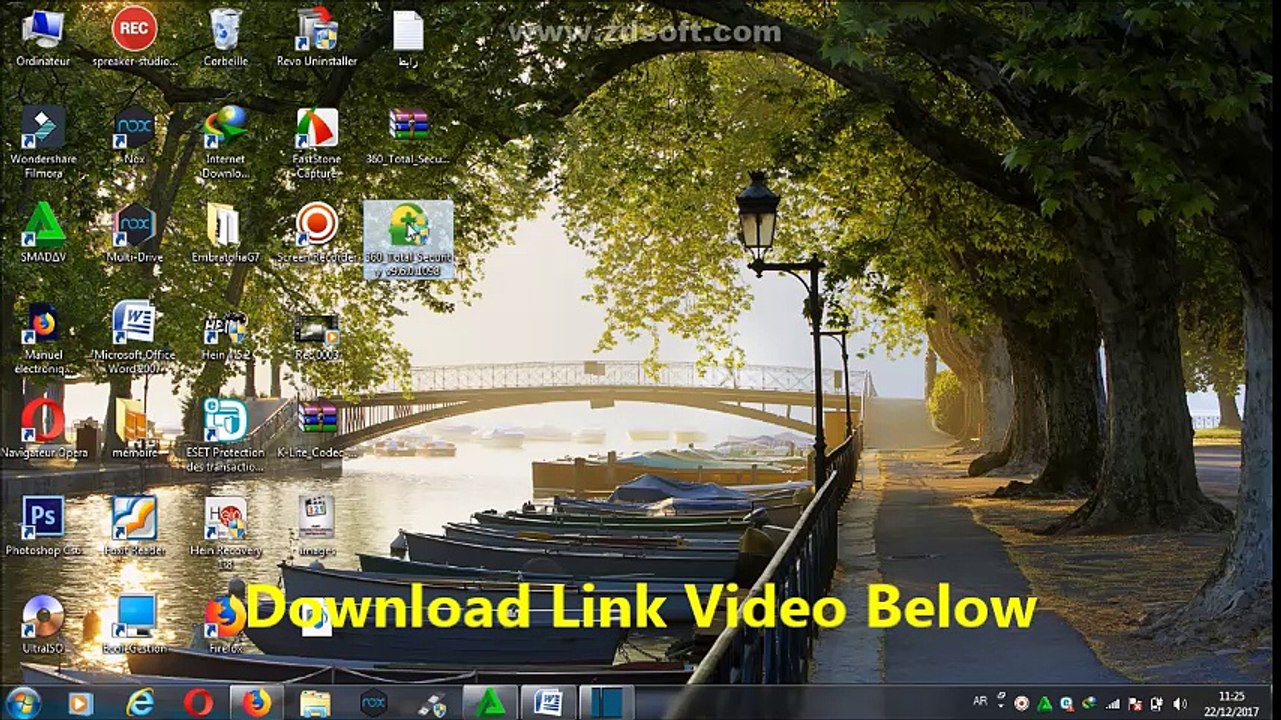Launch Nox Multi-Drive shortcut

point(134,232)
